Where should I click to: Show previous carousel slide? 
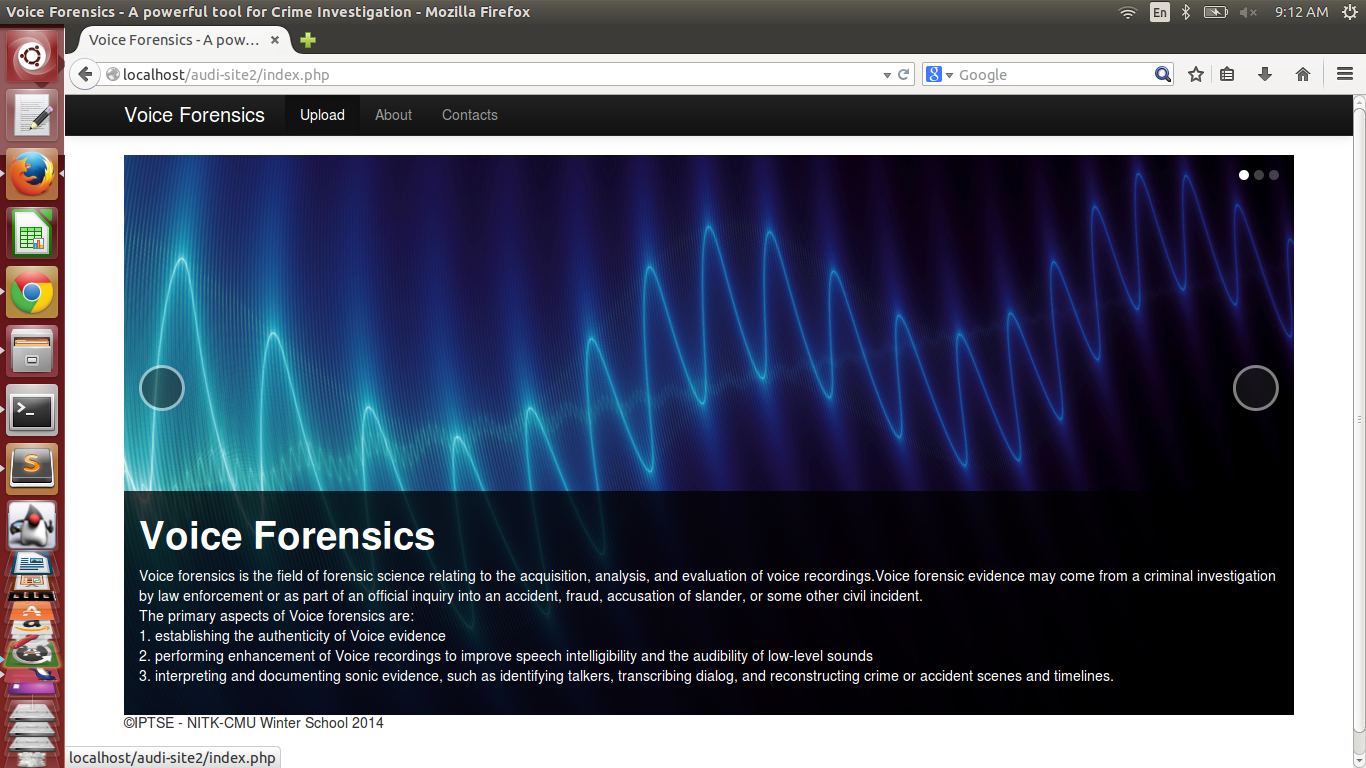(162, 388)
